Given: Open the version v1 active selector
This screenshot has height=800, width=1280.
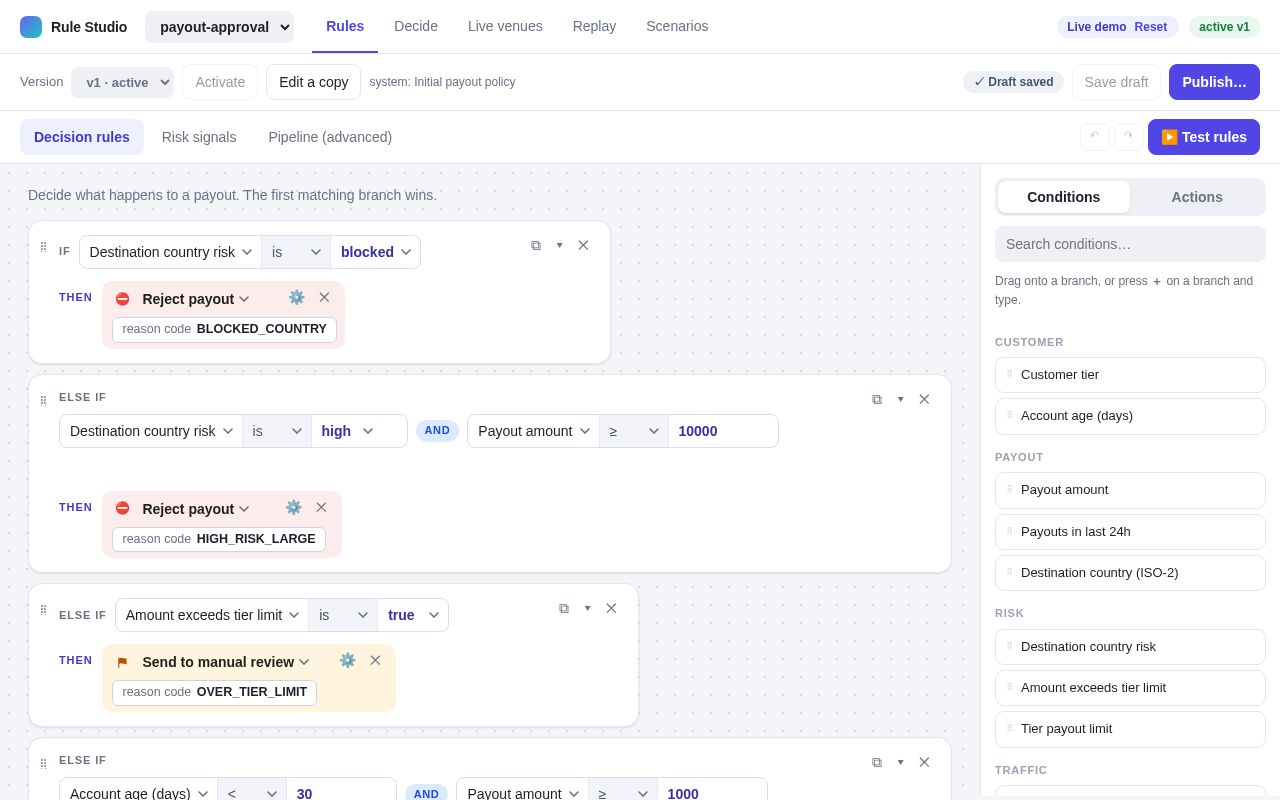Looking at the screenshot, I should tap(122, 82).
